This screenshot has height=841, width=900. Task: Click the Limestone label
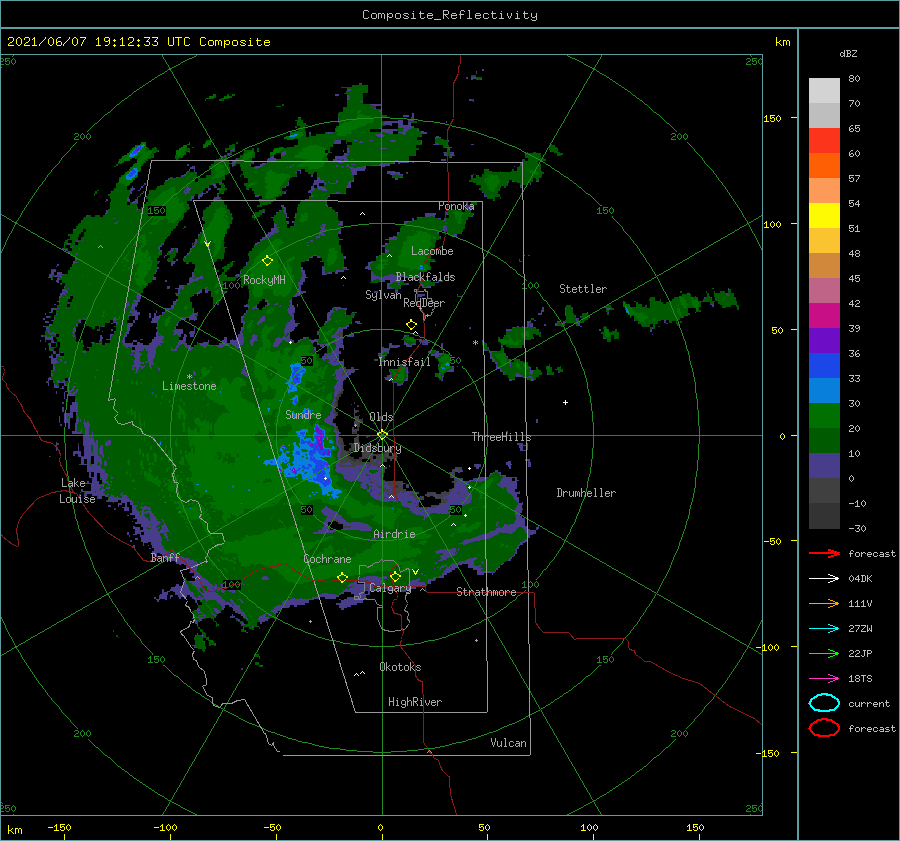pos(189,386)
